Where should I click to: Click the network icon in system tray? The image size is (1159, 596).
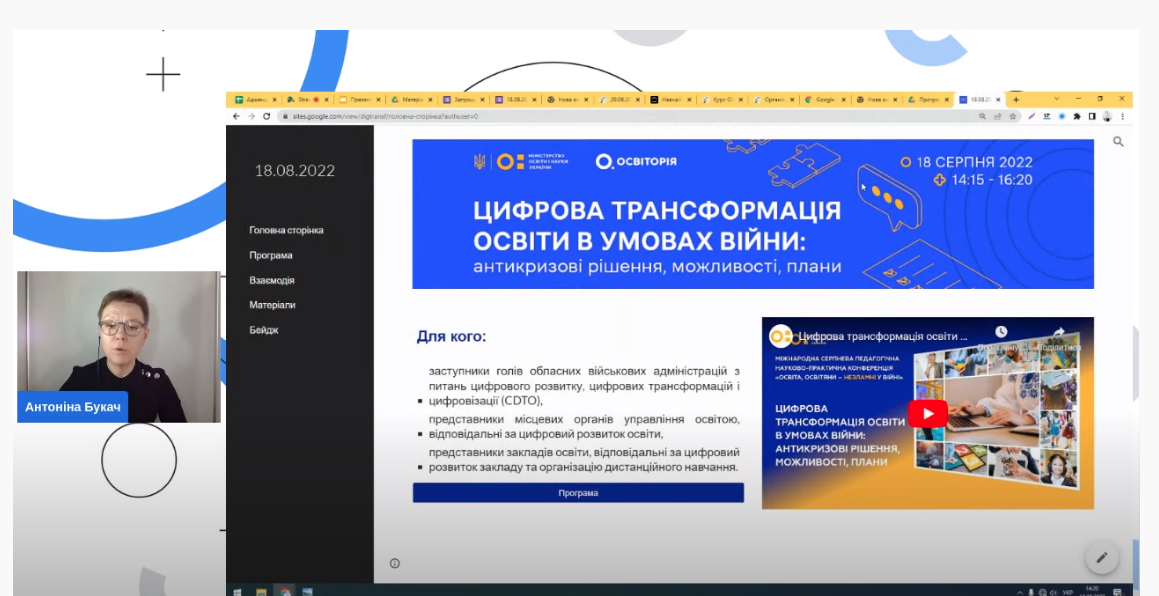click(x=1042, y=592)
